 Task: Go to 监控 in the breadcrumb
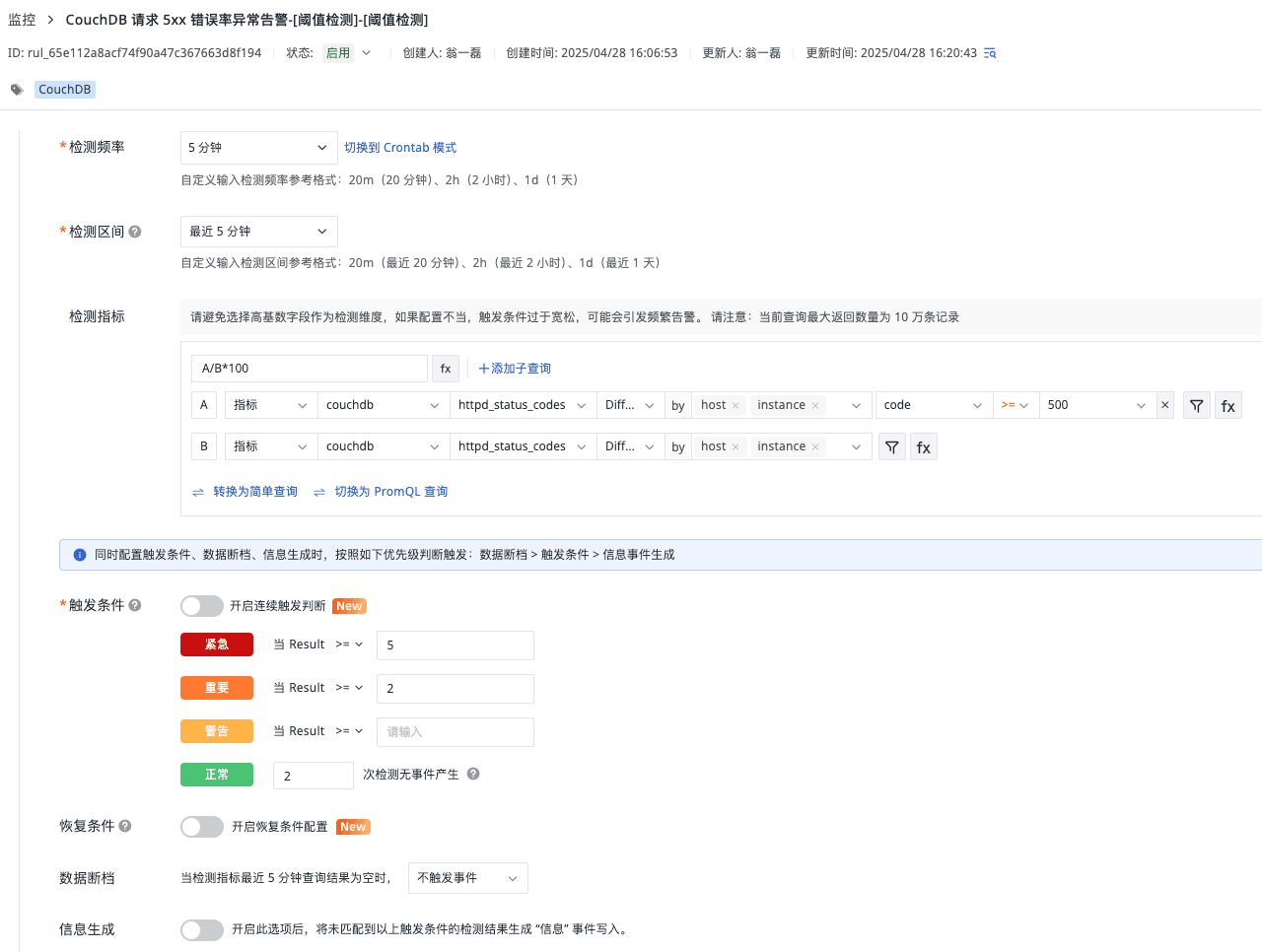[22, 20]
